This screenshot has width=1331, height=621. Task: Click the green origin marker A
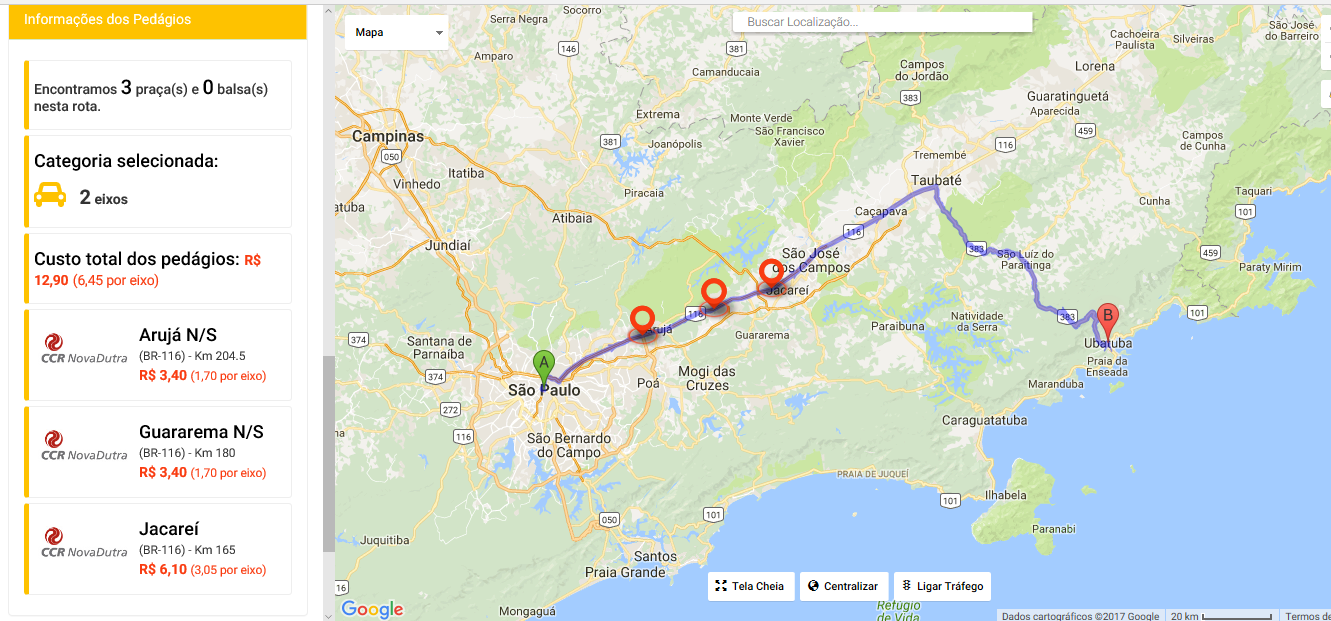[543, 365]
